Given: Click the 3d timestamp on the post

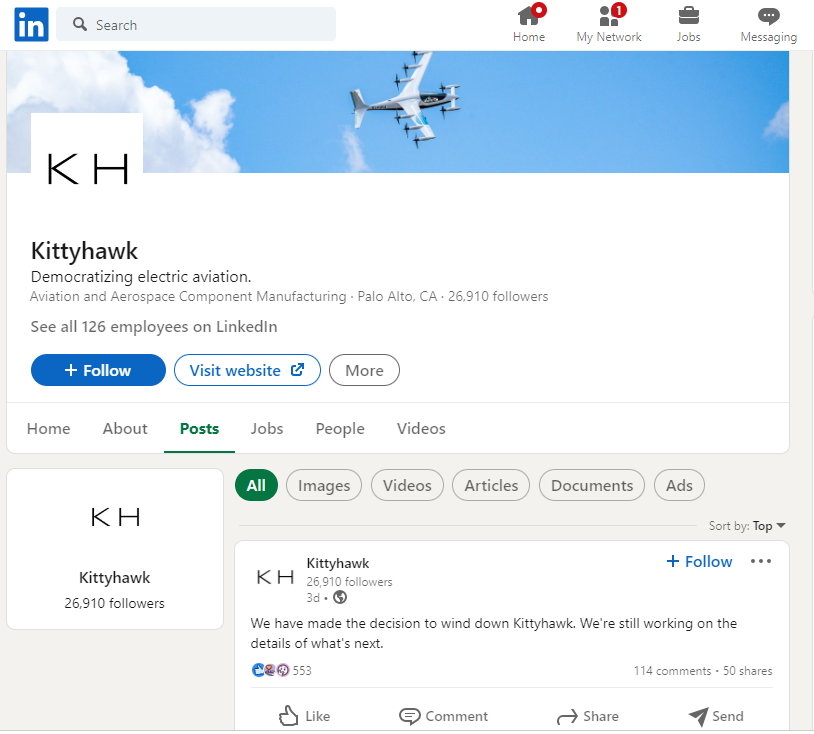Looking at the screenshot, I should [x=313, y=597].
